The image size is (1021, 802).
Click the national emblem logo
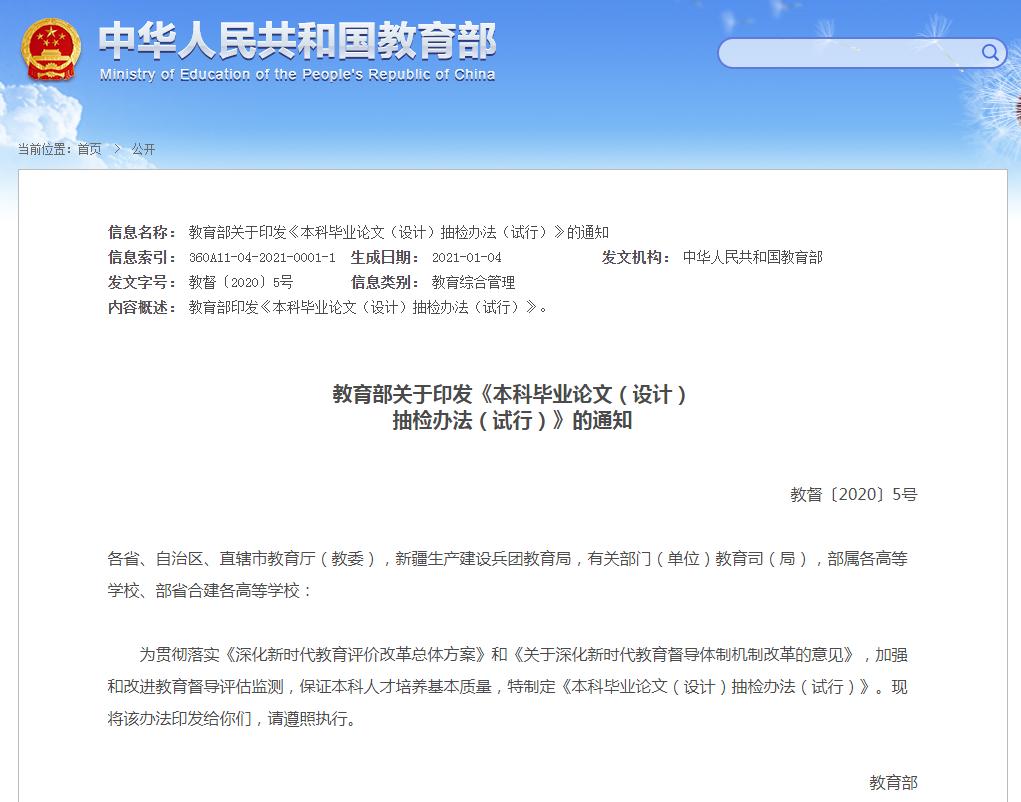(51, 50)
